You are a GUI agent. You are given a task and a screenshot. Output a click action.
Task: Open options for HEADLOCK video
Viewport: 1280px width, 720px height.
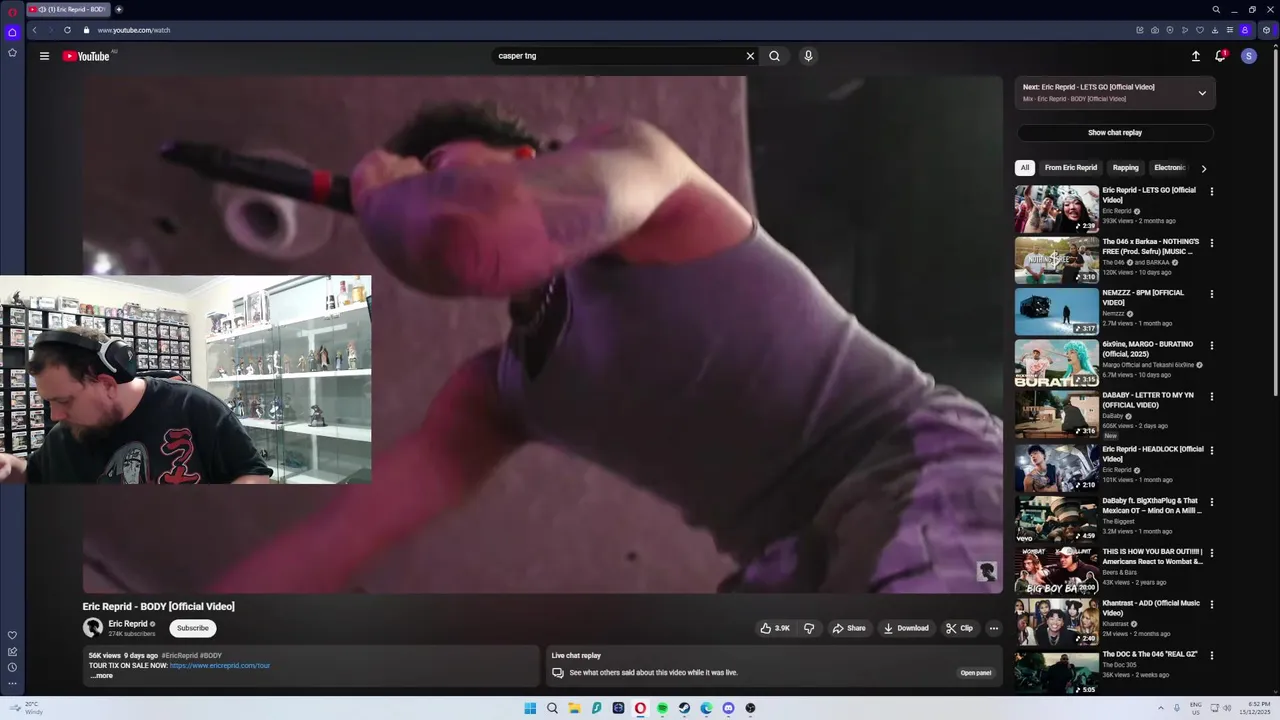[1212, 450]
